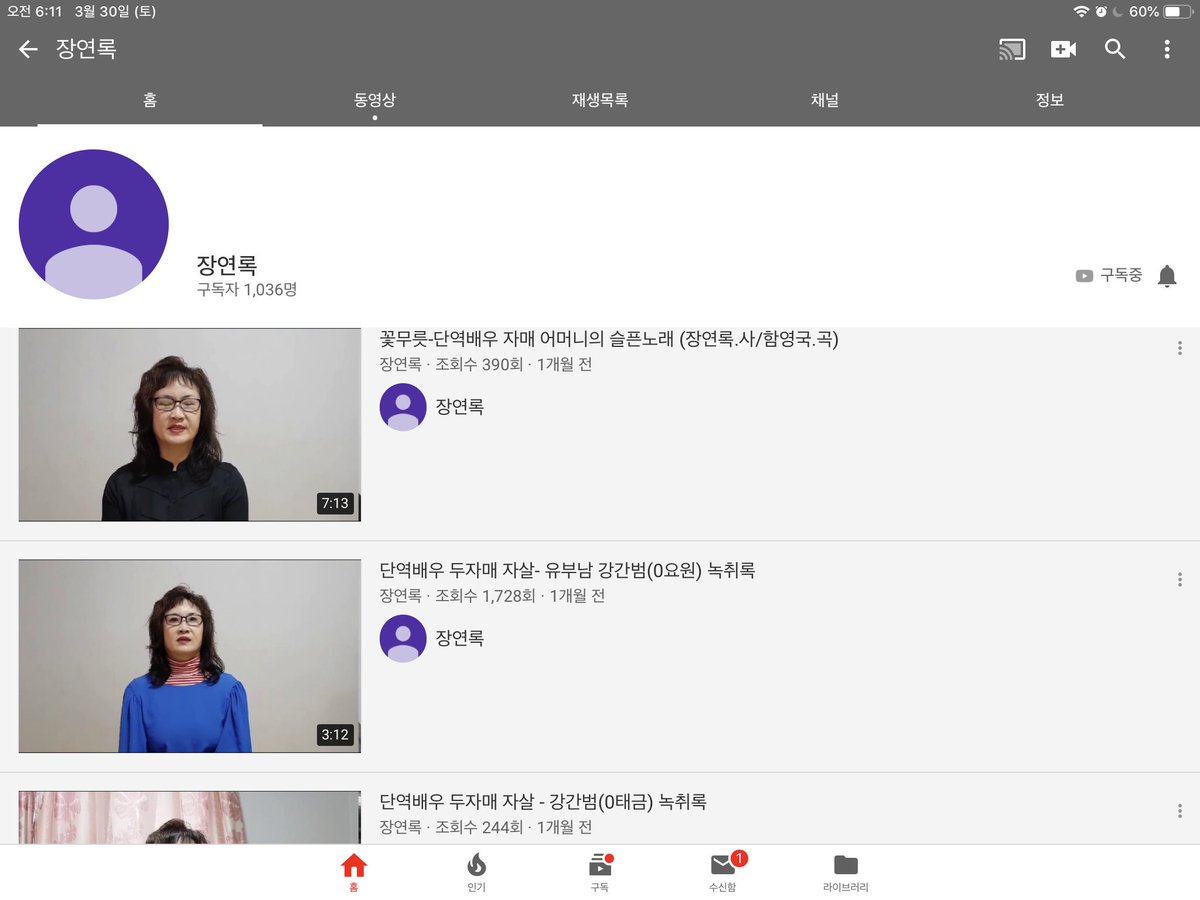Go back with the arrow icon
The height and width of the screenshot is (900, 1200).
(x=28, y=49)
